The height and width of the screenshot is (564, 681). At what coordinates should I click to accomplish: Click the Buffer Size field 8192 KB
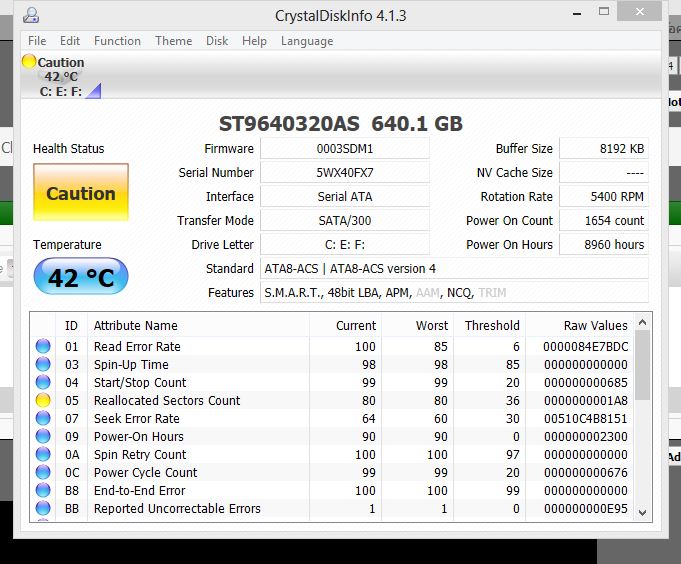click(604, 148)
